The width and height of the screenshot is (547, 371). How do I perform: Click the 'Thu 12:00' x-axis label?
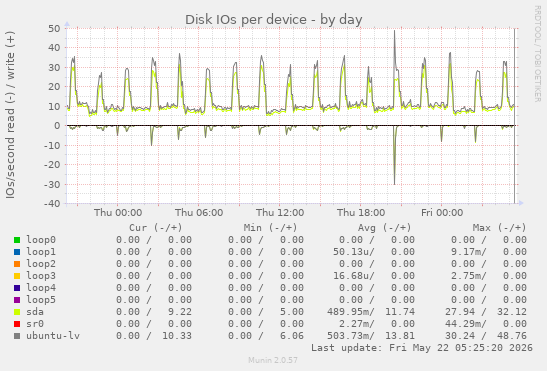[280, 213]
